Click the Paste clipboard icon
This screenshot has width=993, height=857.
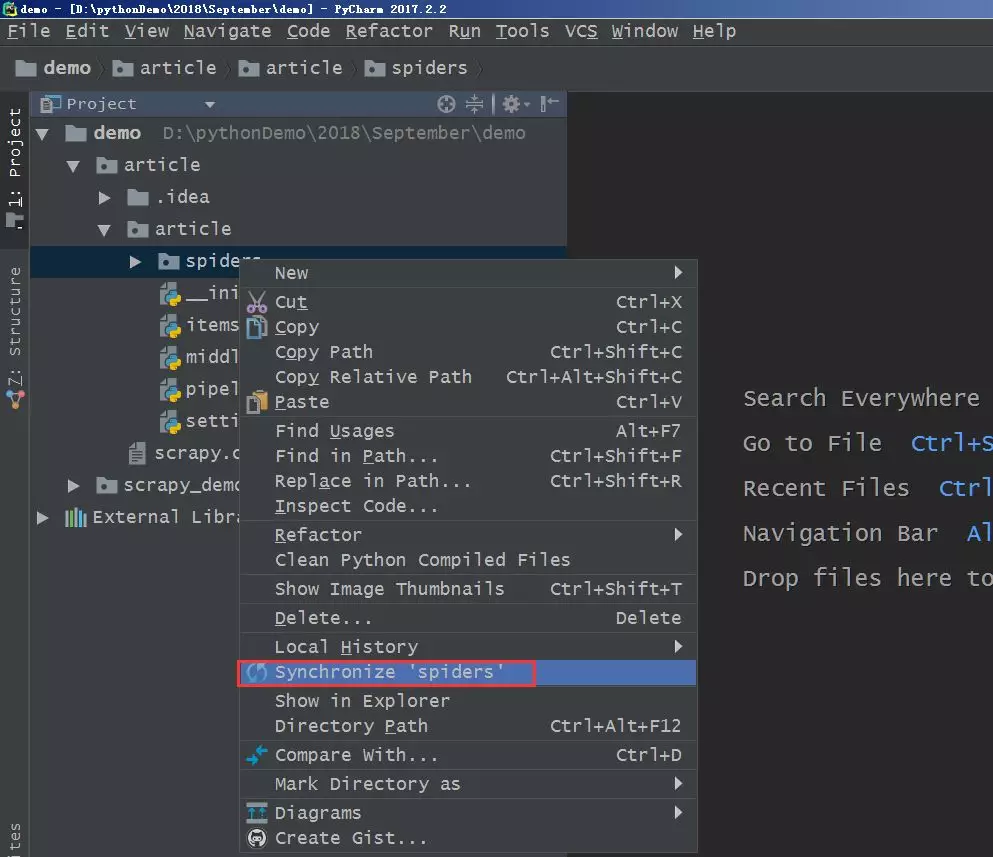click(x=256, y=402)
